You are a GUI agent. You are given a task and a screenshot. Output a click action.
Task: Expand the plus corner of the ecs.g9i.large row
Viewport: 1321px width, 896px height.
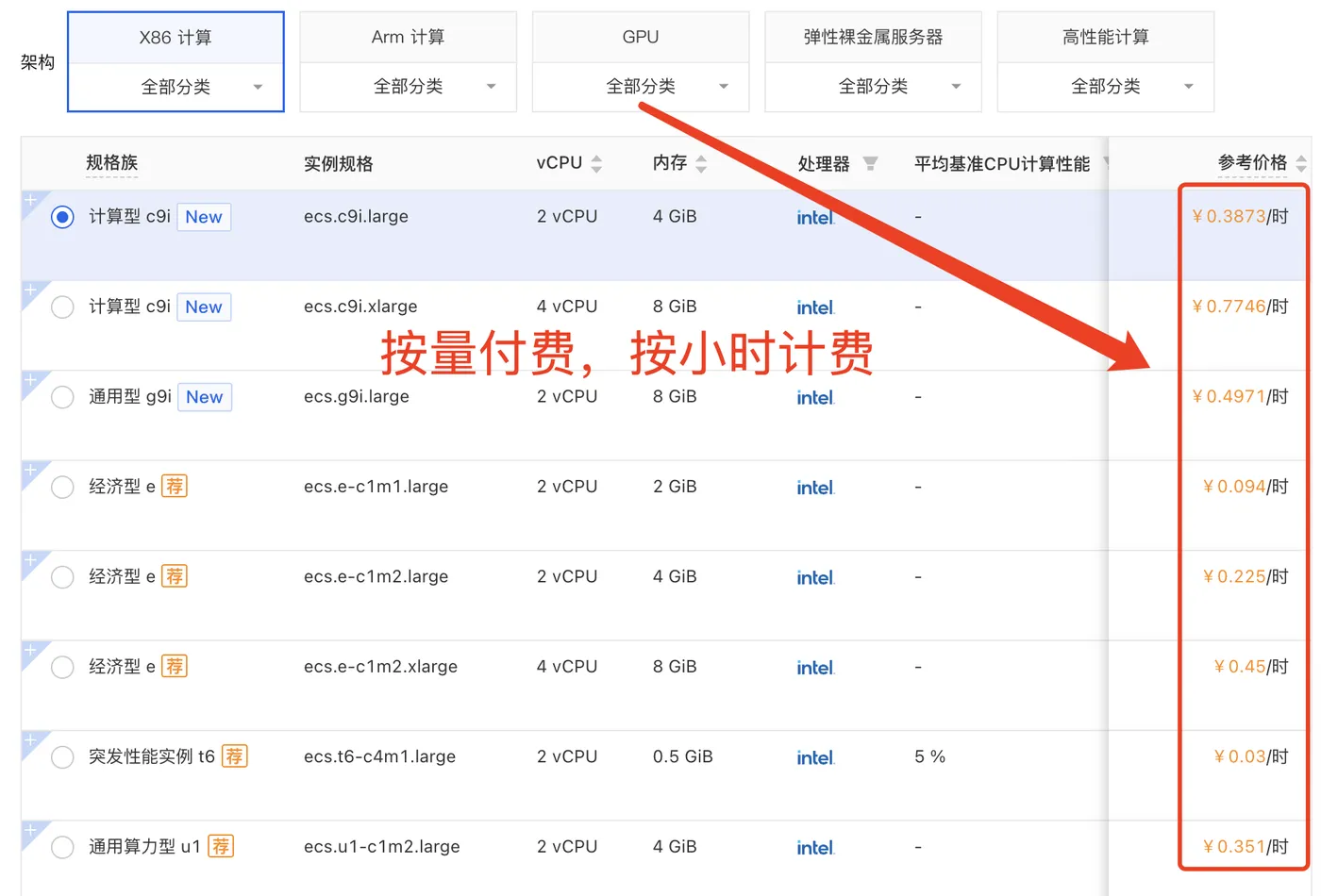30,380
